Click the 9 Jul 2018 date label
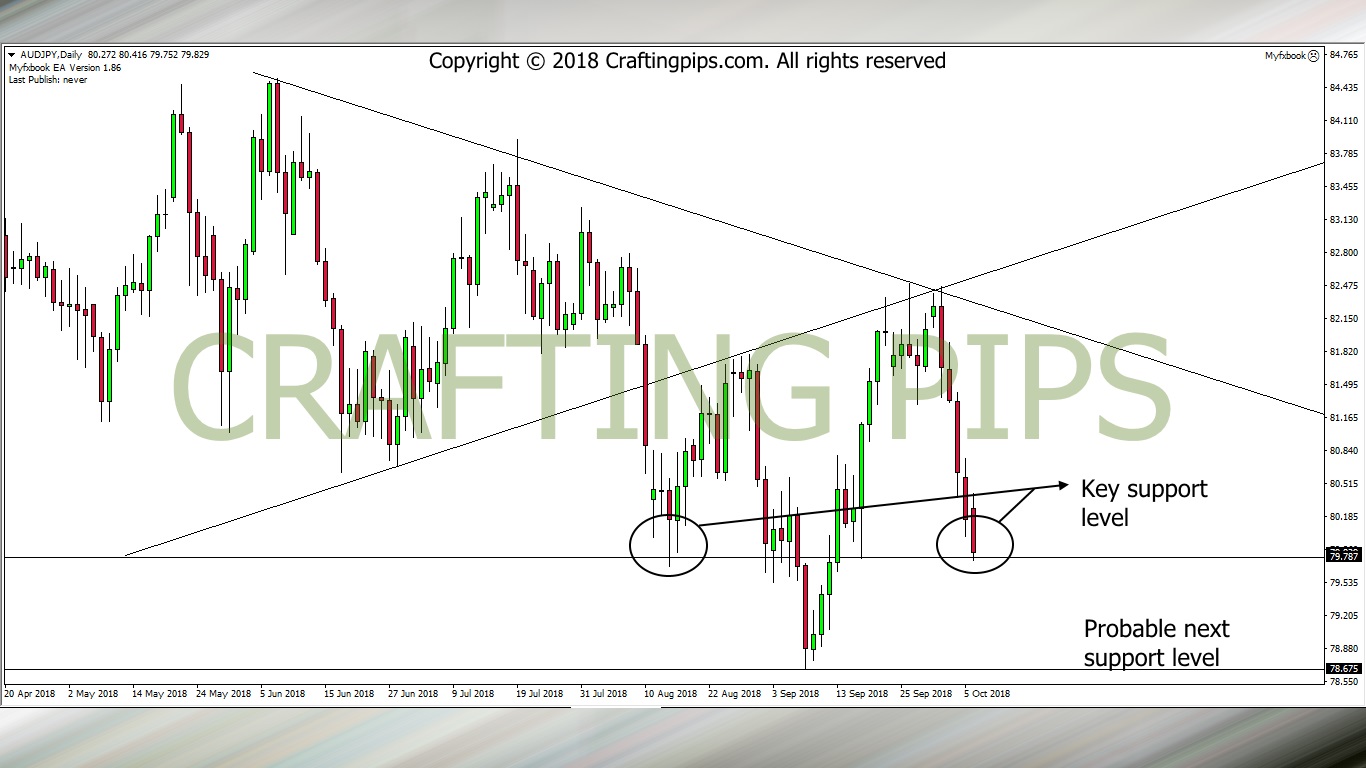The height and width of the screenshot is (768, 1366). coord(473,693)
